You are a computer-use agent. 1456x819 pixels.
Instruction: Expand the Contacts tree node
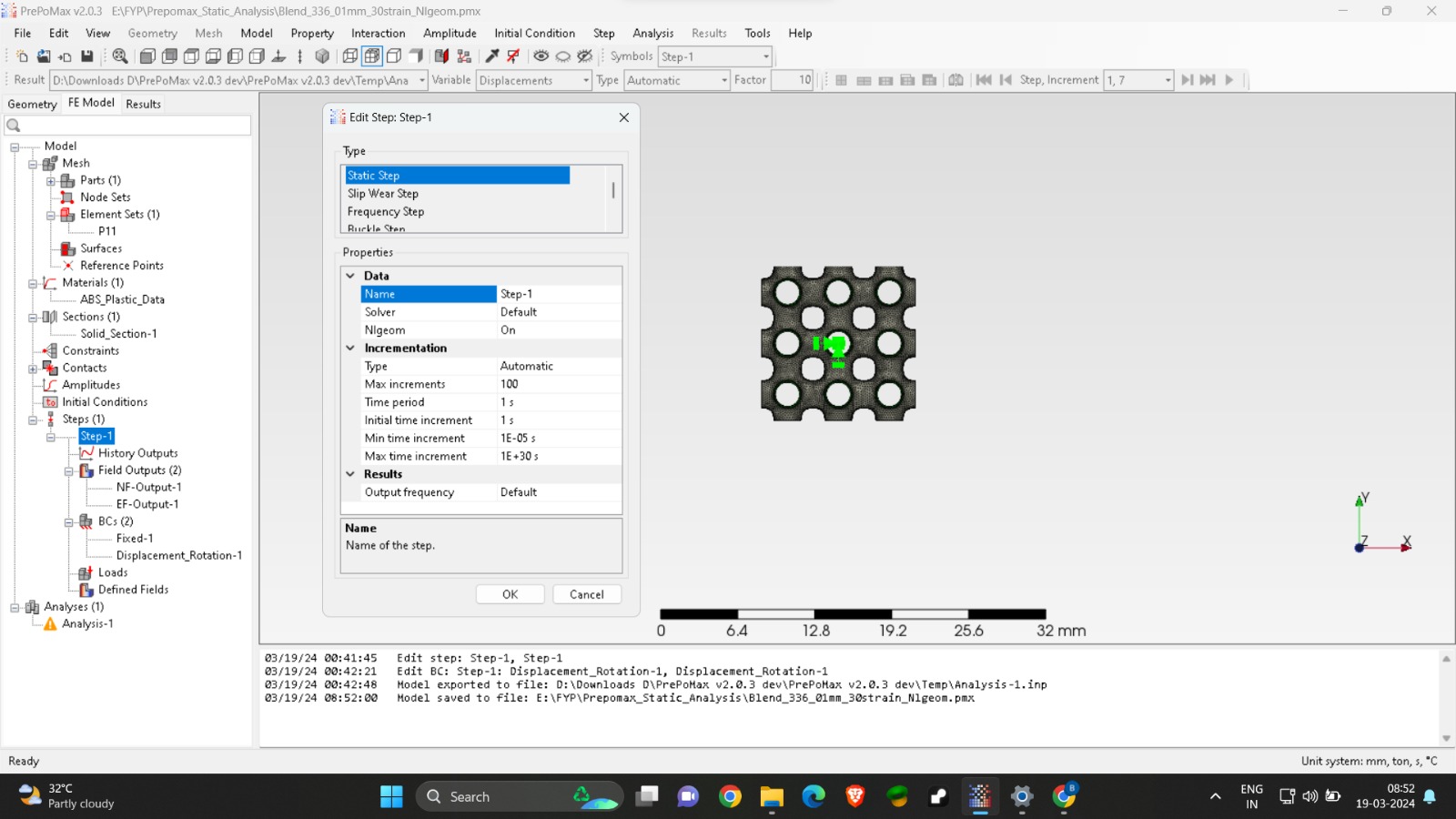coord(33,369)
